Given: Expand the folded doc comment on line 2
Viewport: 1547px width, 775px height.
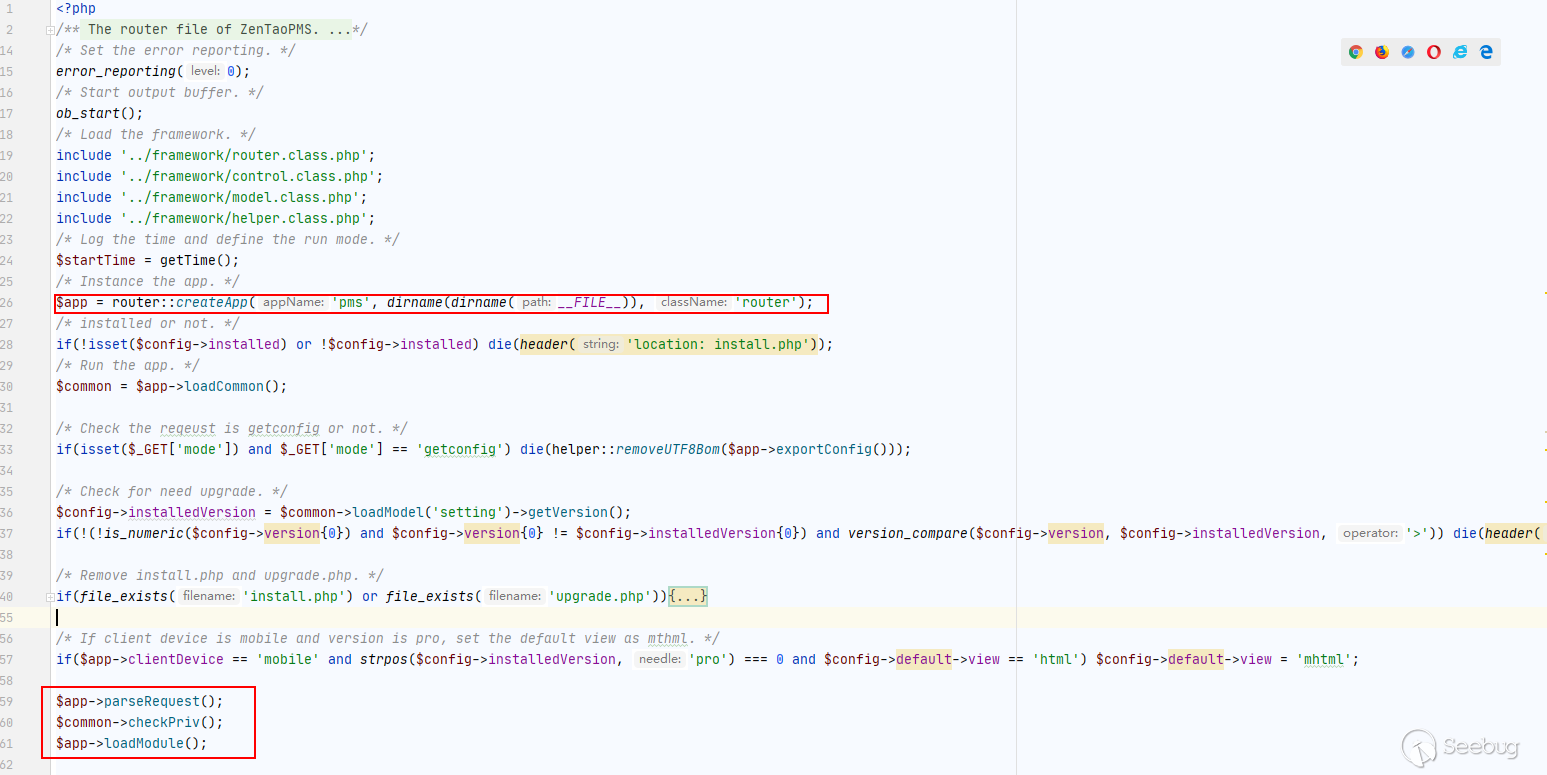Looking at the screenshot, I should coord(50,30).
